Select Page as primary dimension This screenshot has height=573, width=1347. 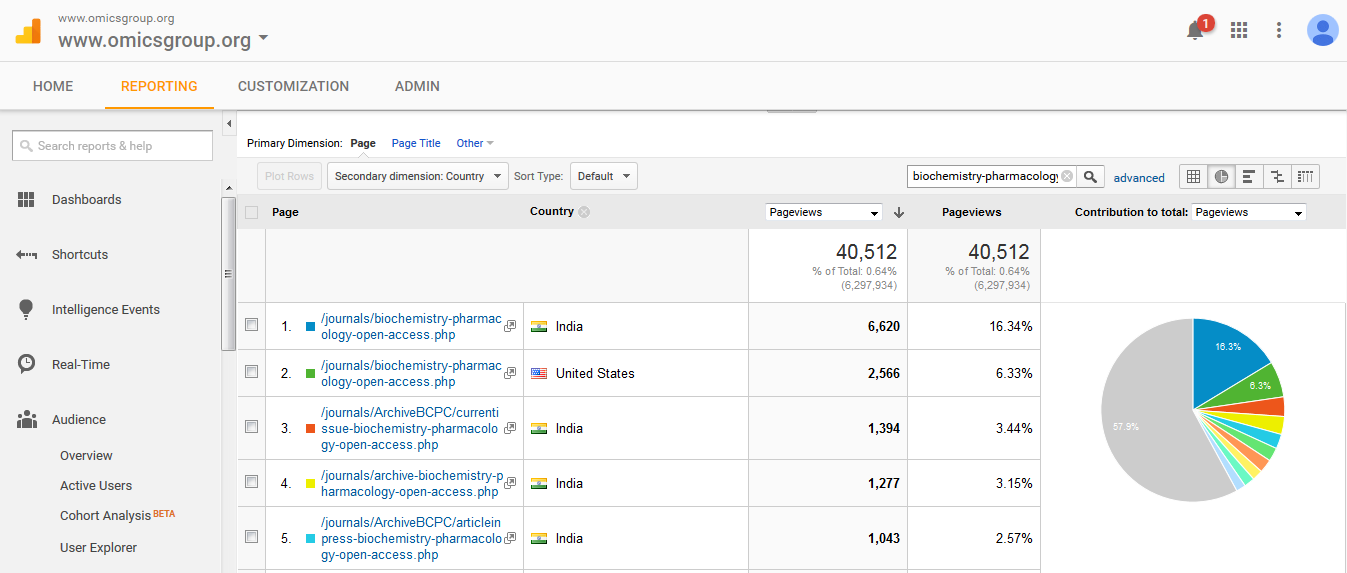click(363, 144)
